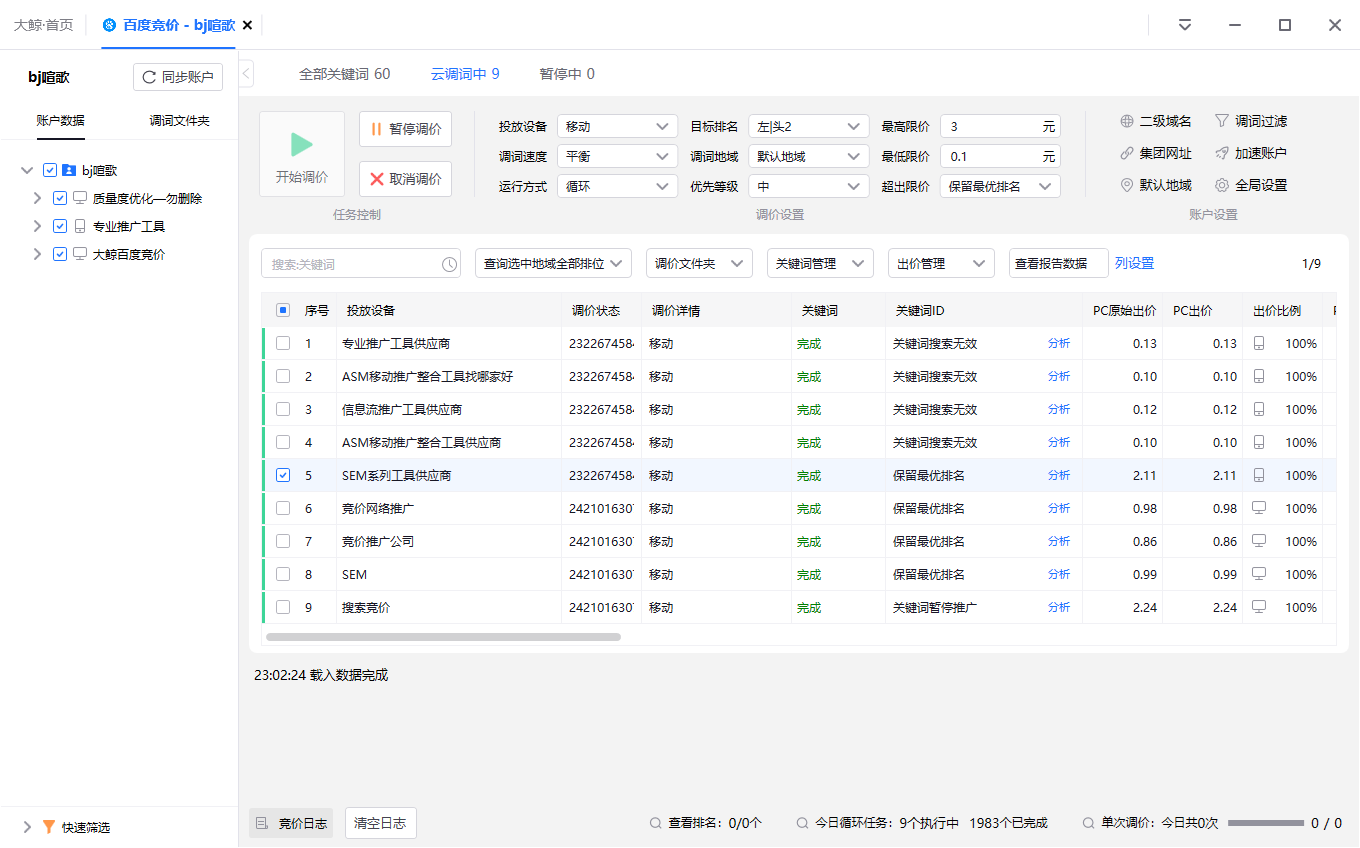
Task: Click the orange pause icon for 暂停调价
Action: [x=377, y=129]
